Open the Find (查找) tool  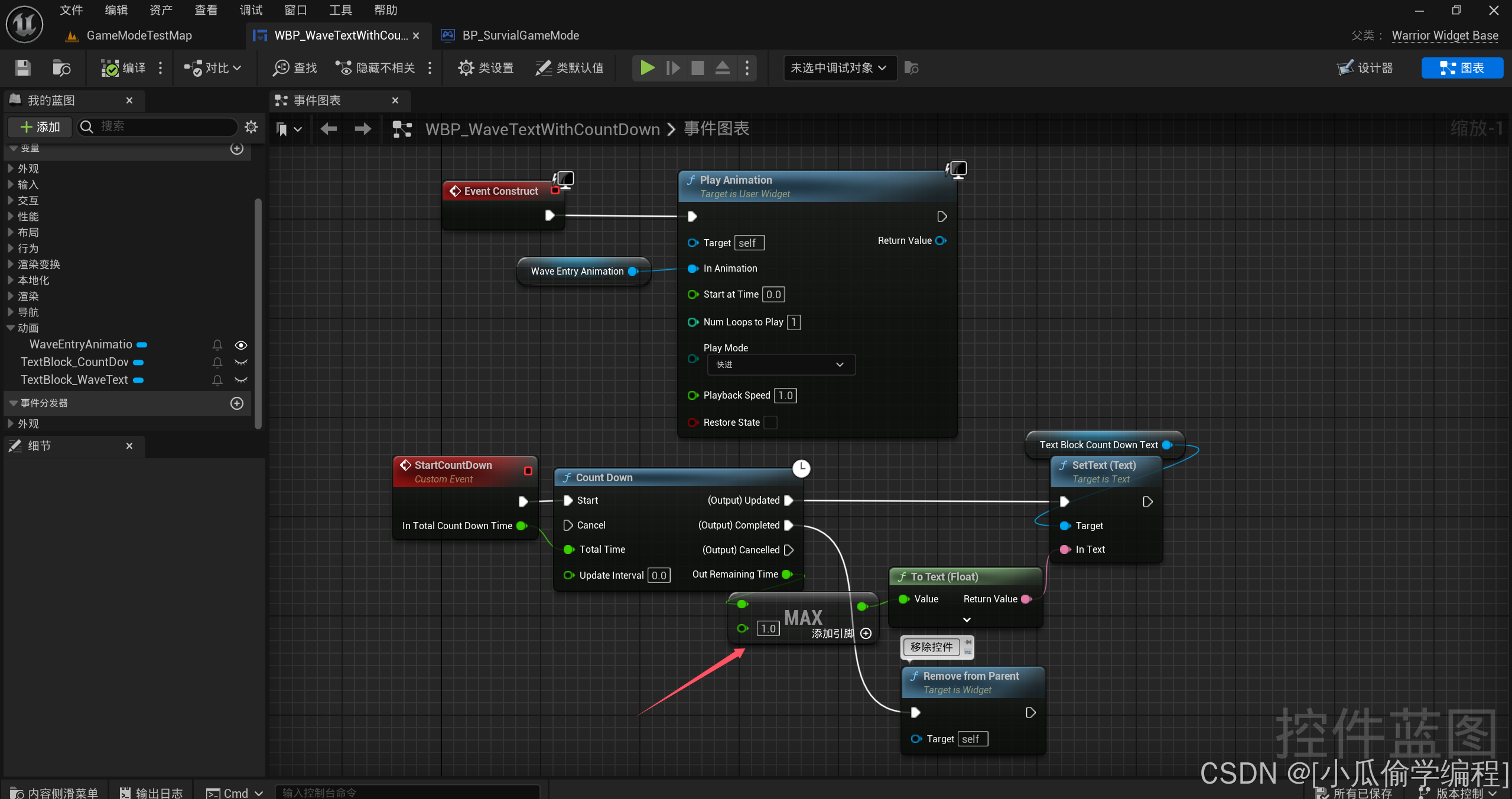tap(295, 68)
